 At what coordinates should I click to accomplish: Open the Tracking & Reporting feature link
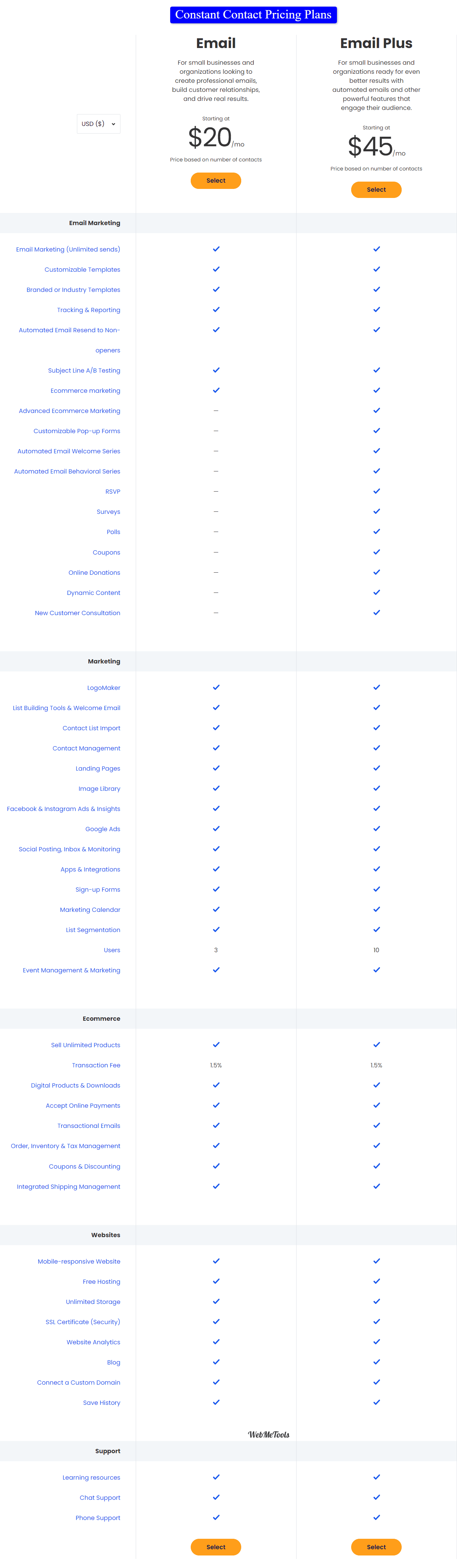[88, 310]
